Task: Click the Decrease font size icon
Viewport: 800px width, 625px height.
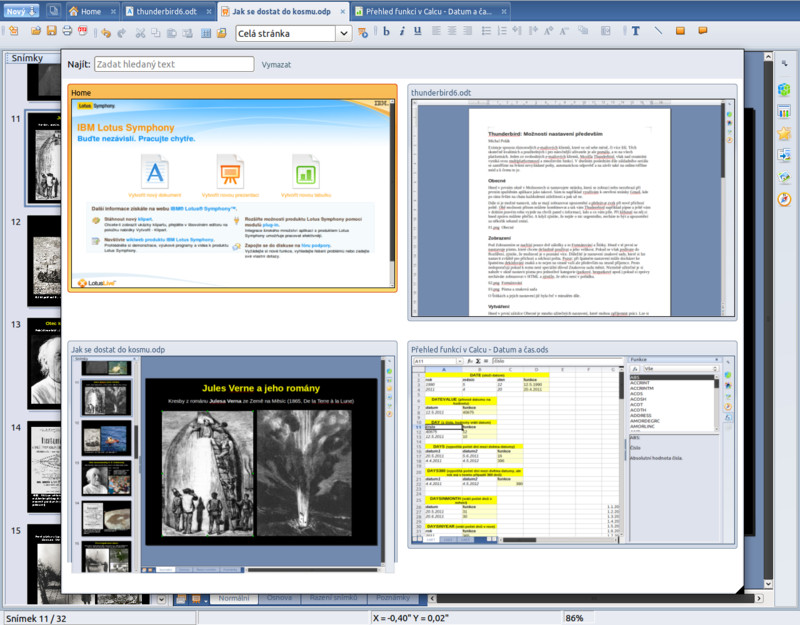Action: [x=564, y=31]
